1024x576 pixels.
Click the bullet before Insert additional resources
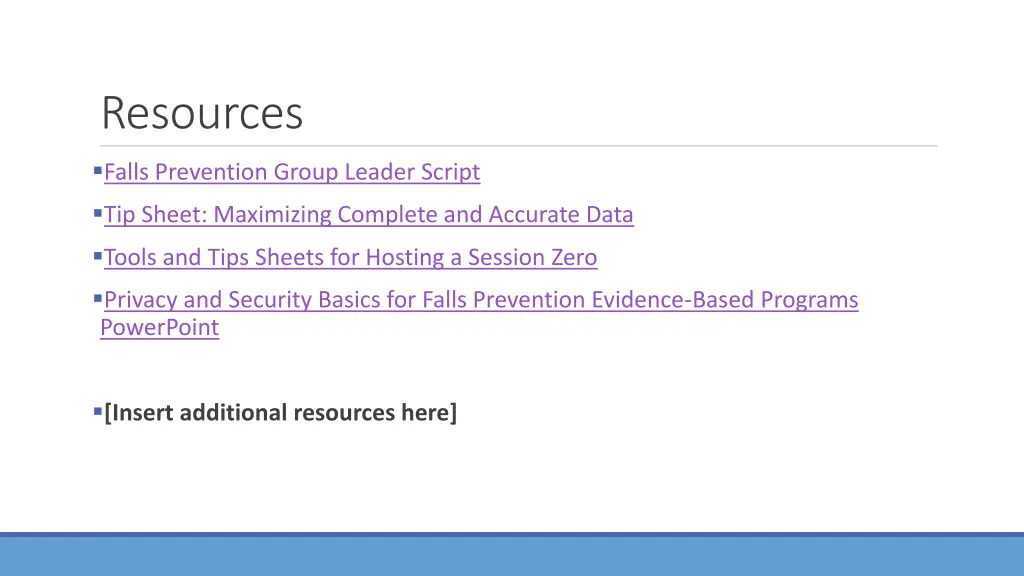click(97, 411)
